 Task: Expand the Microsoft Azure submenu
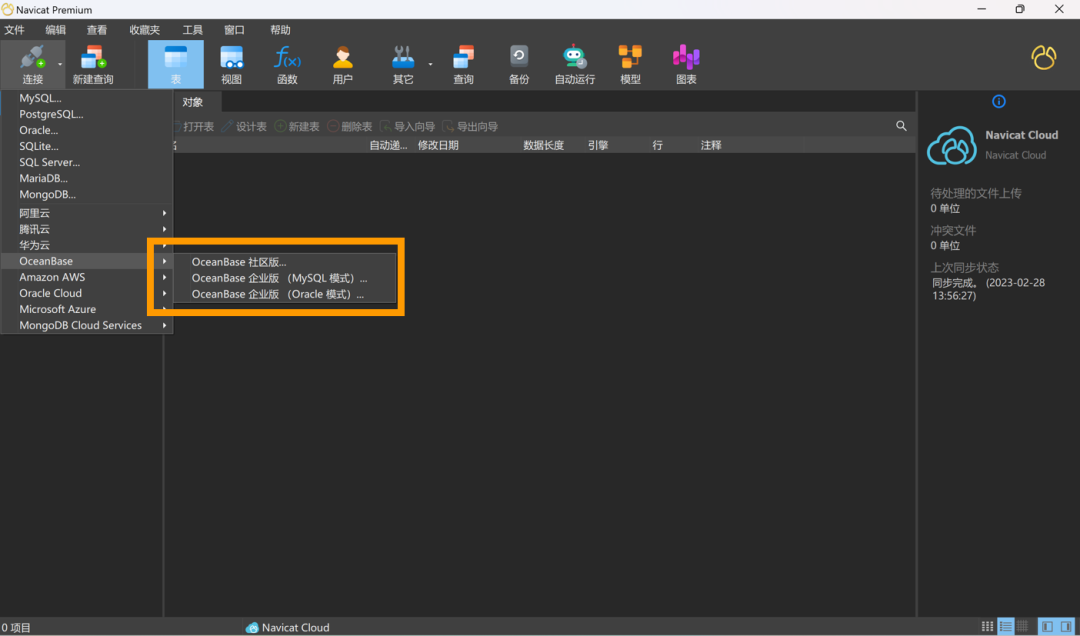[87, 309]
